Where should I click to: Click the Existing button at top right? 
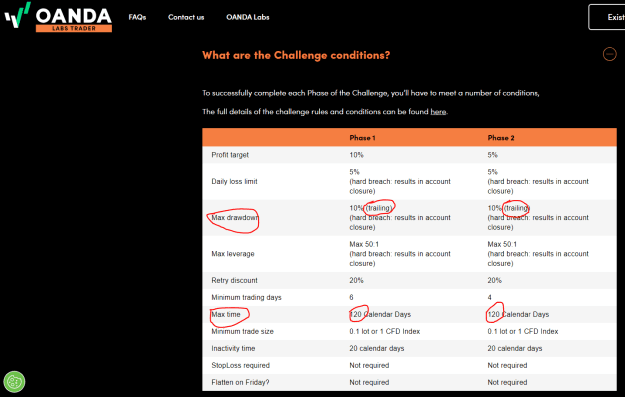click(607, 17)
